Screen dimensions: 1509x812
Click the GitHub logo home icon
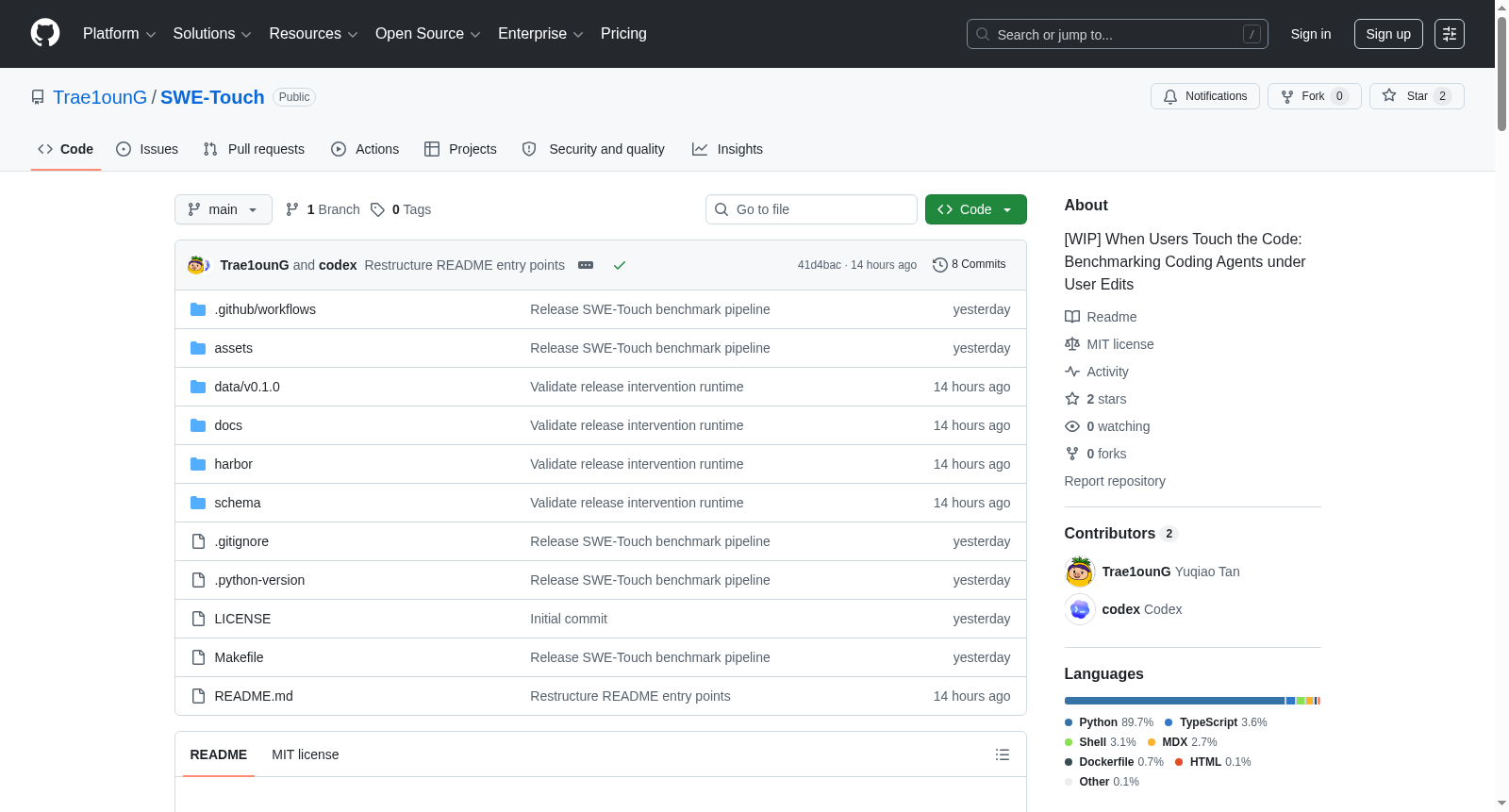point(45,33)
